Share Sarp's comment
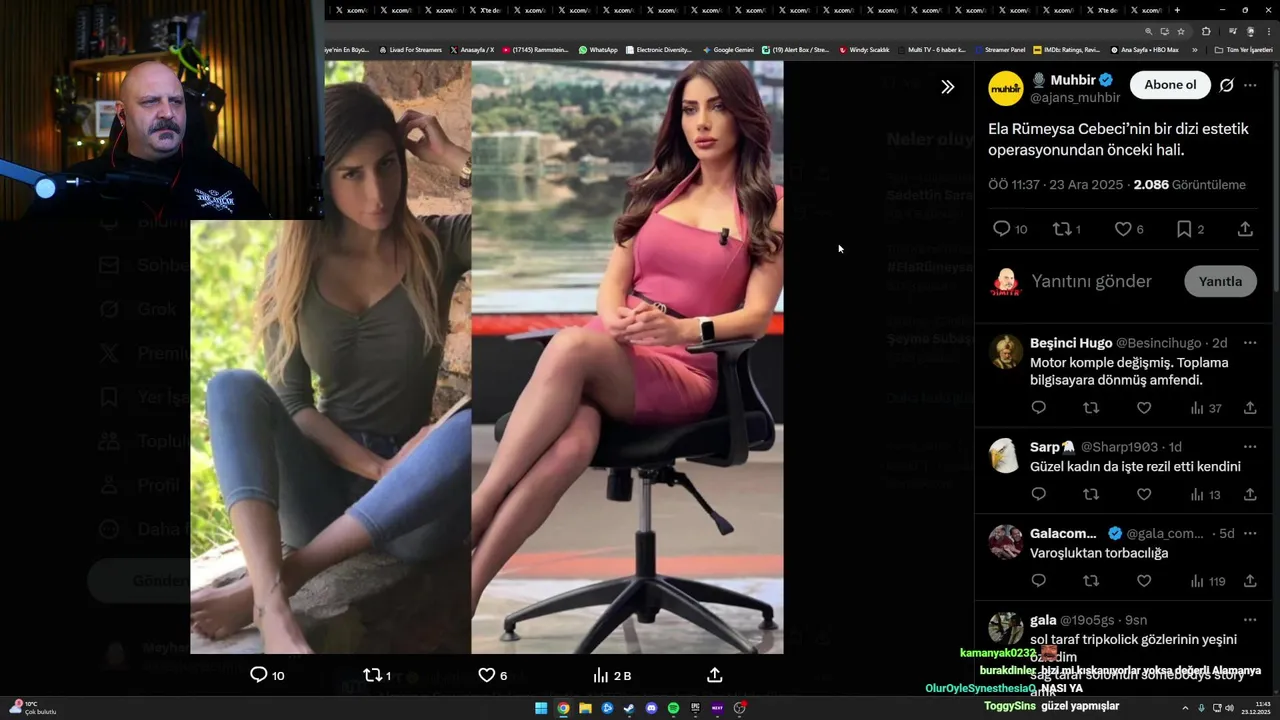 pyautogui.click(x=1250, y=494)
